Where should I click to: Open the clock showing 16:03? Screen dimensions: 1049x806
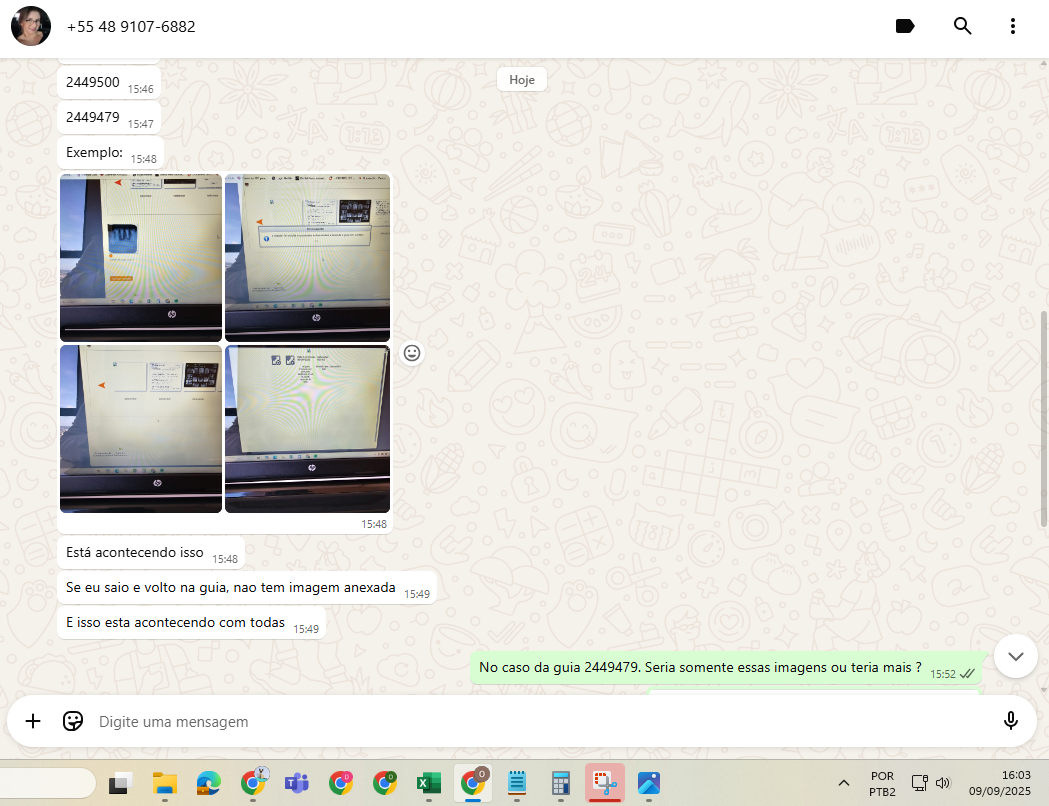[x=999, y=783]
